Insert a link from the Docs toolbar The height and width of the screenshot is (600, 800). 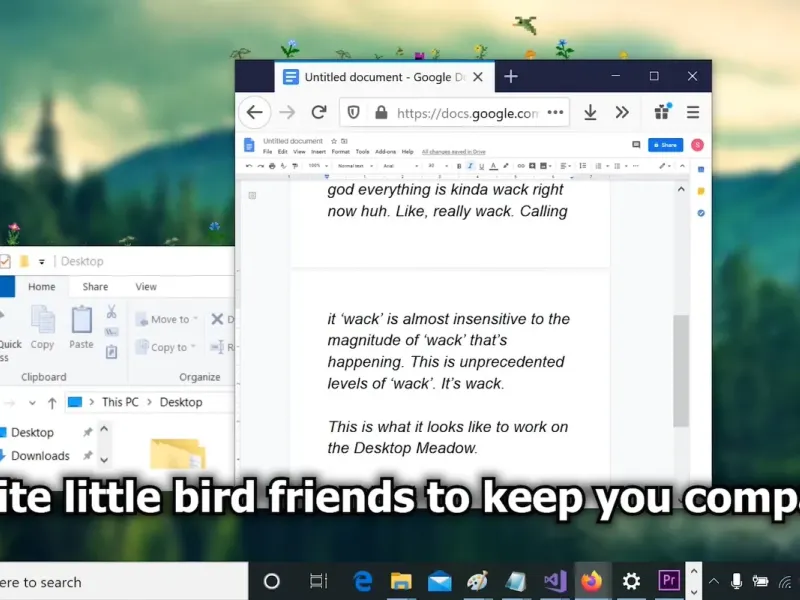click(x=521, y=166)
